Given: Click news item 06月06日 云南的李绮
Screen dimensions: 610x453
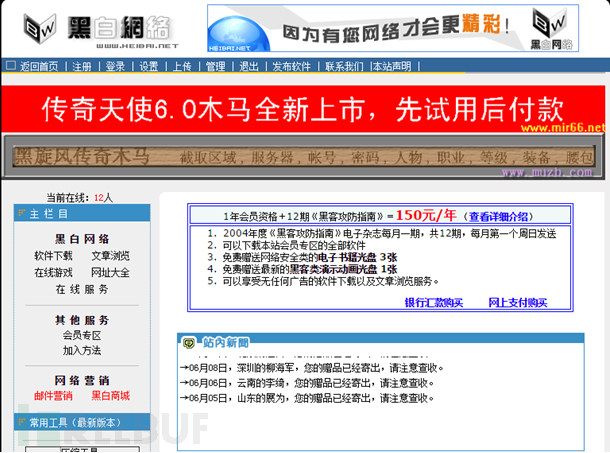Looking at the screenshot, I should coord(307,383).
